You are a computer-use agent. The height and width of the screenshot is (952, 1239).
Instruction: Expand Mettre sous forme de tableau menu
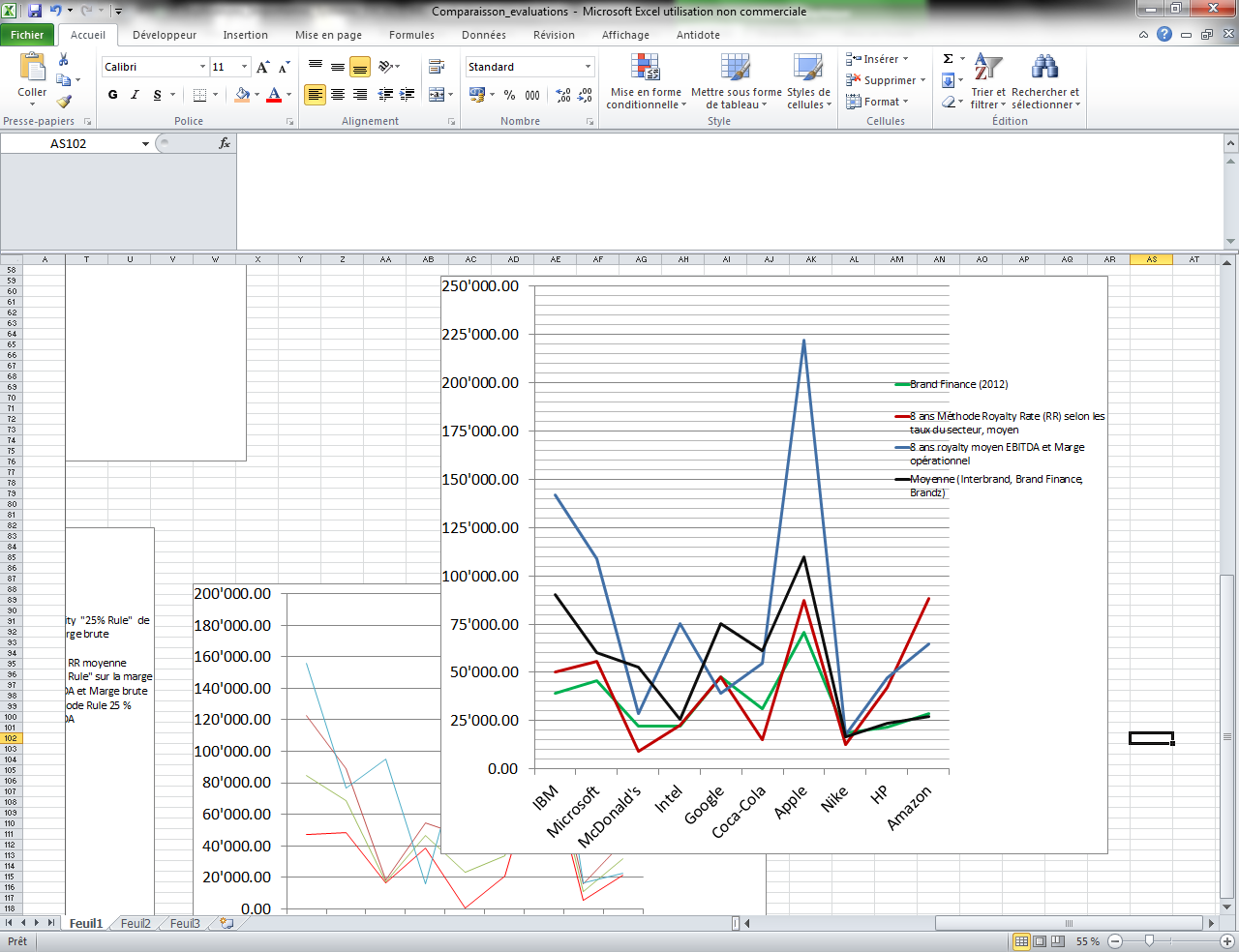click(736, 81)
